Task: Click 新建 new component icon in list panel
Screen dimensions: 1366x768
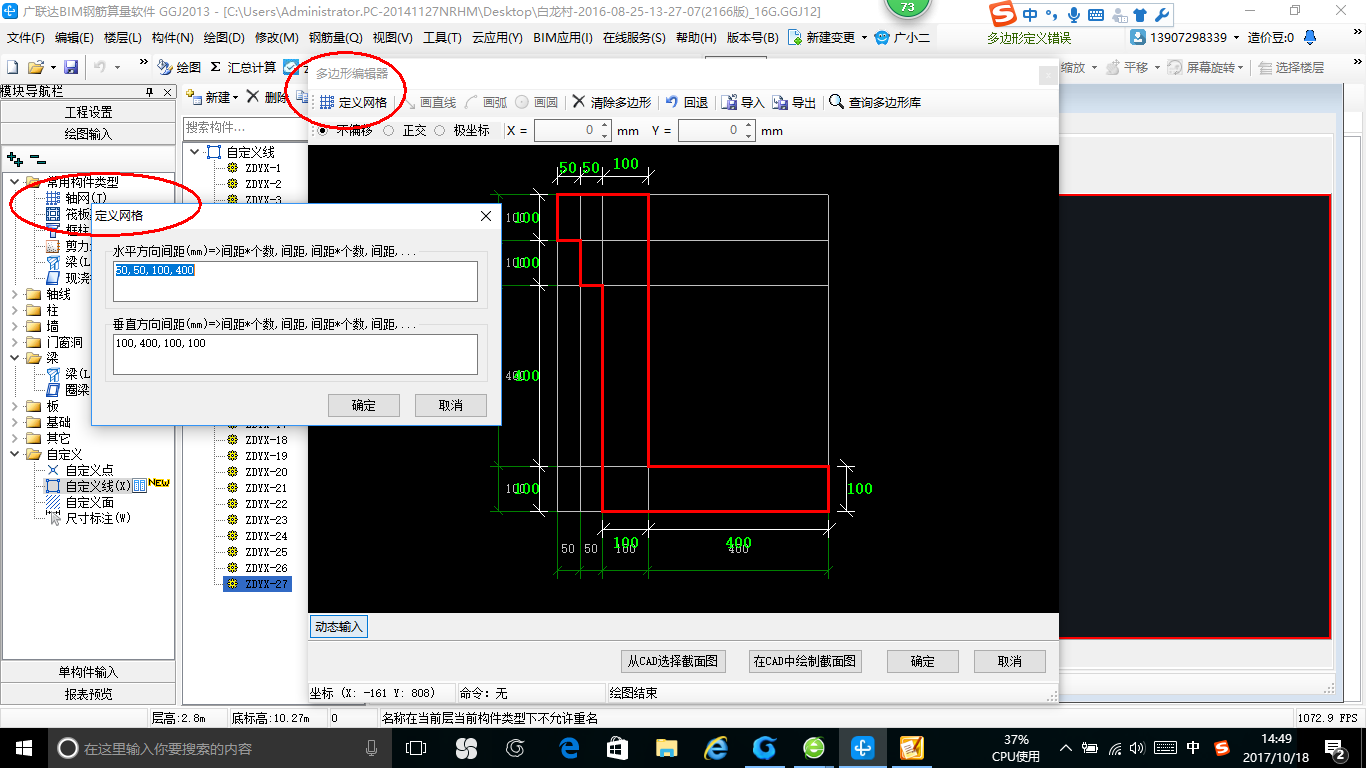Action: pyautogui.click(x=194, y=97)
